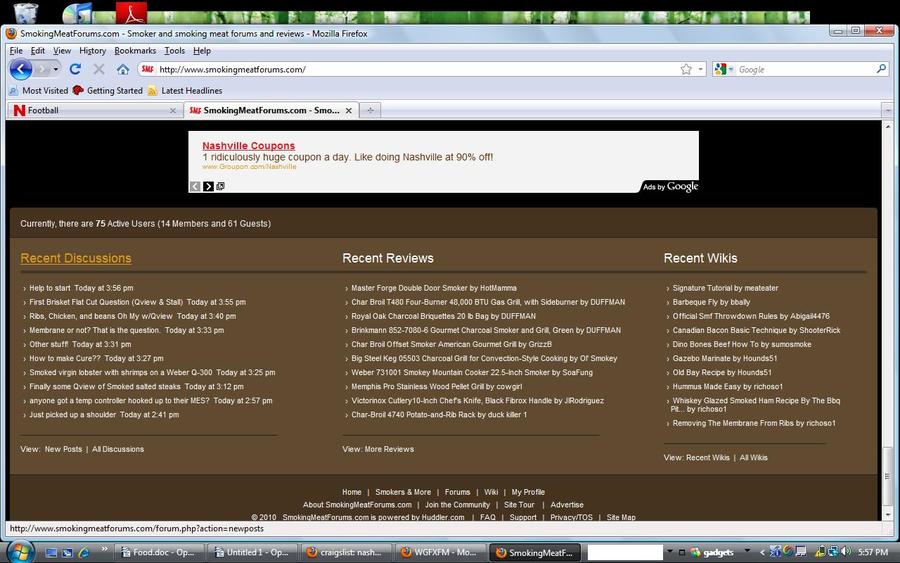900x563 pixels.
Task: Open the URL bar history dropdown
Action: coord(701,69)
